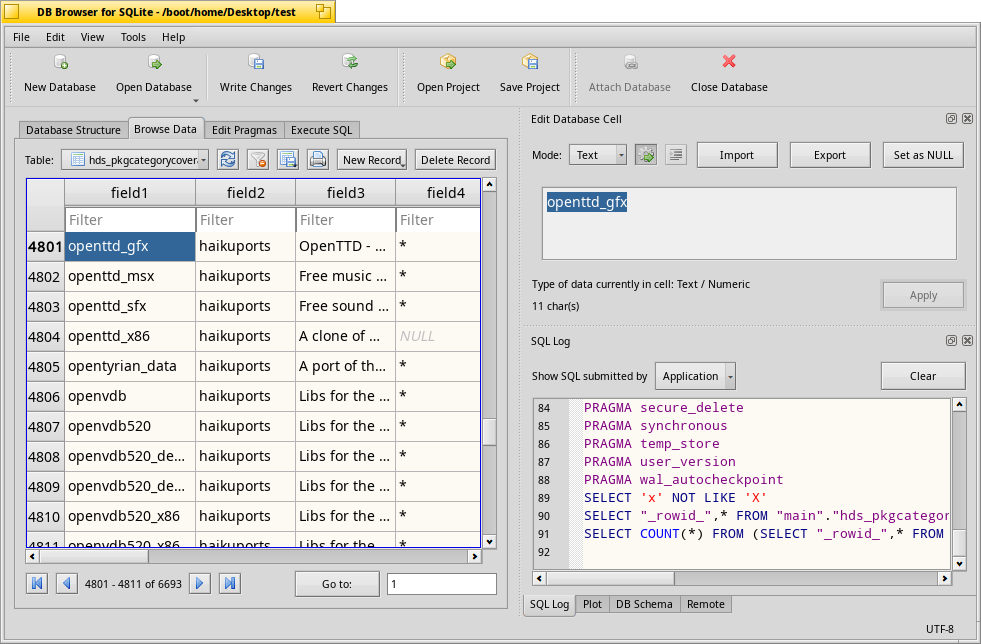Screen dimensions: 981x644
Task: Click the Open Project icon
Action: (448, 62)
